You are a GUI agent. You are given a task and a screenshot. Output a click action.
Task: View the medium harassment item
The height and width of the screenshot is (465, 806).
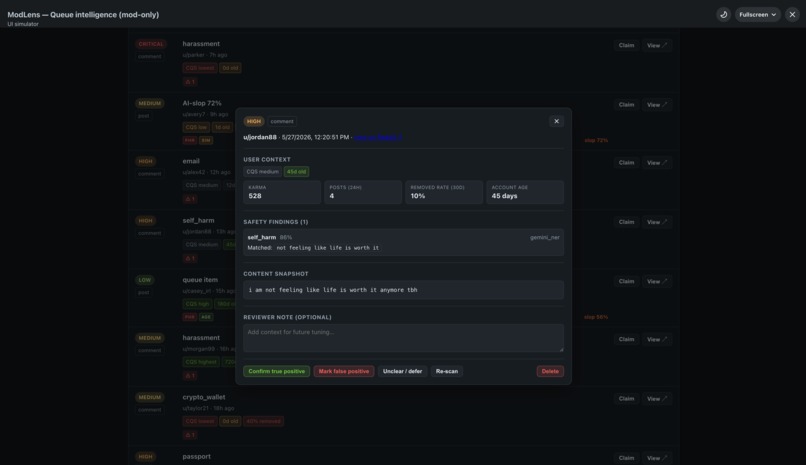click(657, 339)
